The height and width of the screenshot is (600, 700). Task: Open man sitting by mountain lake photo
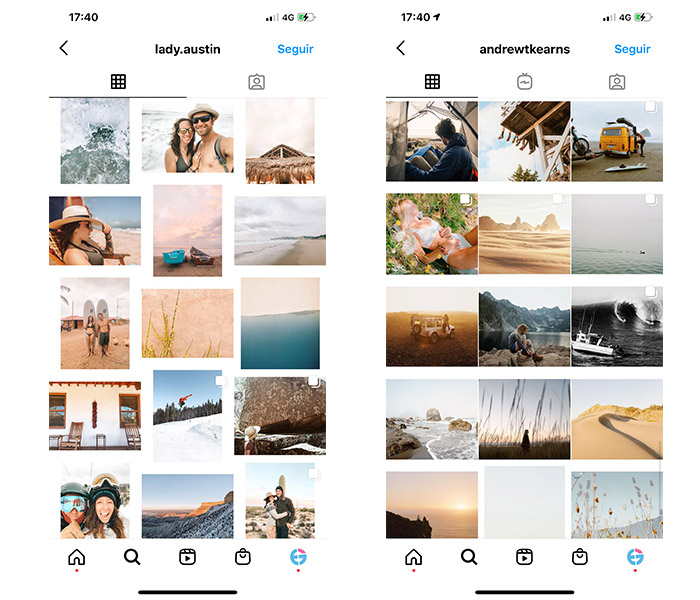[525, 326]
